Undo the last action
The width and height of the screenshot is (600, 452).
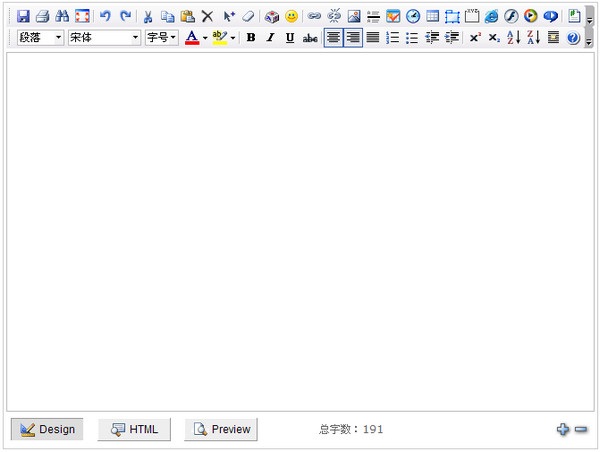[105, 16]
